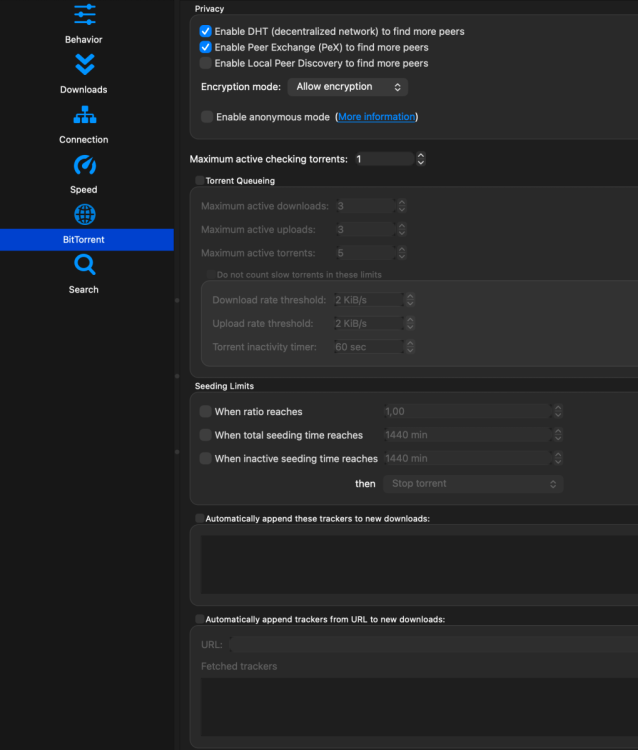Enable the Torrent Queueing checkbox
Image resolution: width=638 pixels, height=750 pixels.
pos(200,180)
